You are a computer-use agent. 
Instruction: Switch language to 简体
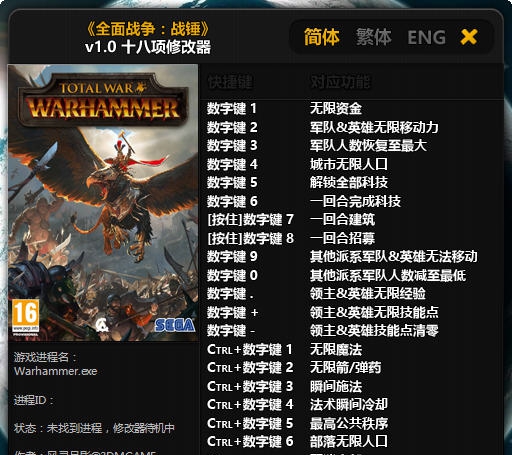pyautogui.click(x=322, y=37)
